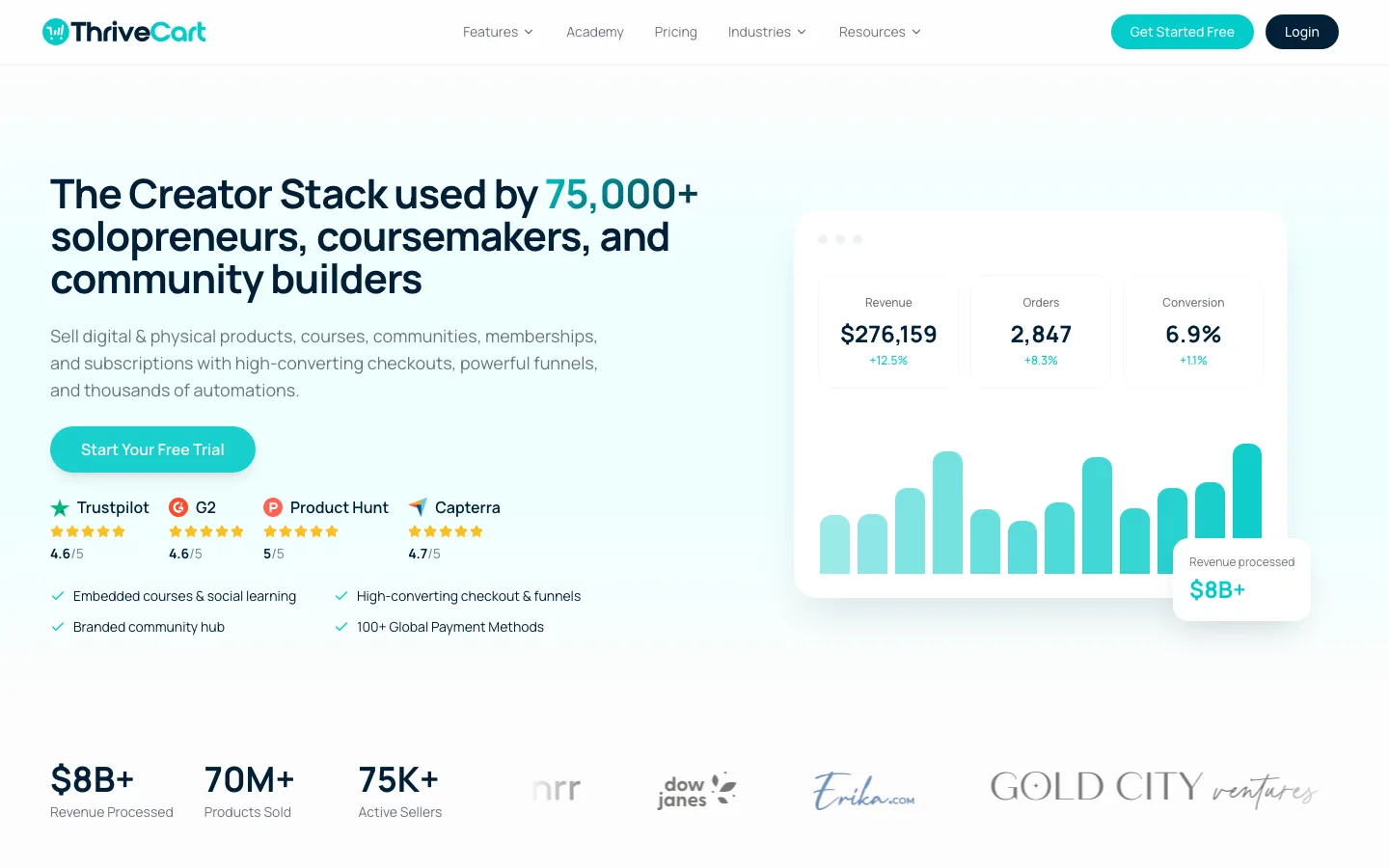Click the '$8B+' figure above Revenue Processed
This screenshot has height=868, width=1389.
92,779
